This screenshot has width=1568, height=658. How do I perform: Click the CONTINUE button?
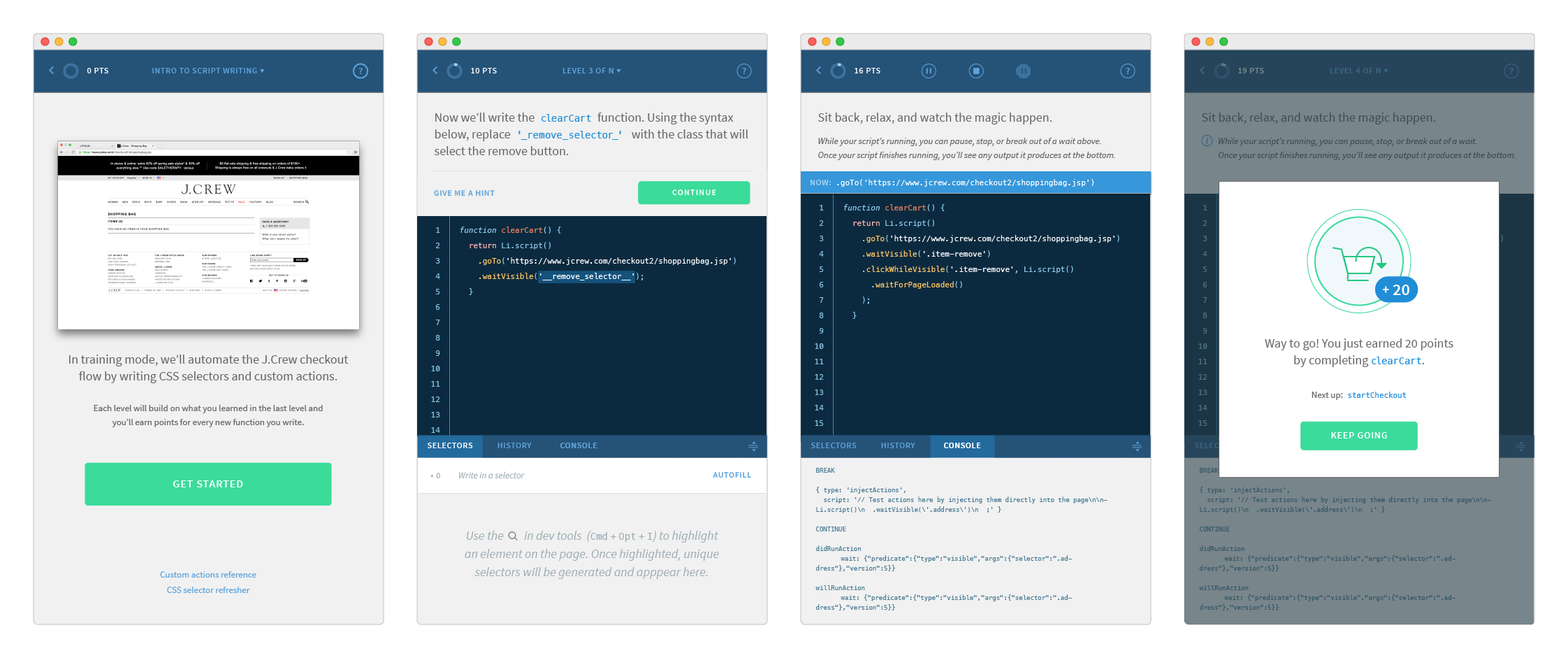pos(694,192)
